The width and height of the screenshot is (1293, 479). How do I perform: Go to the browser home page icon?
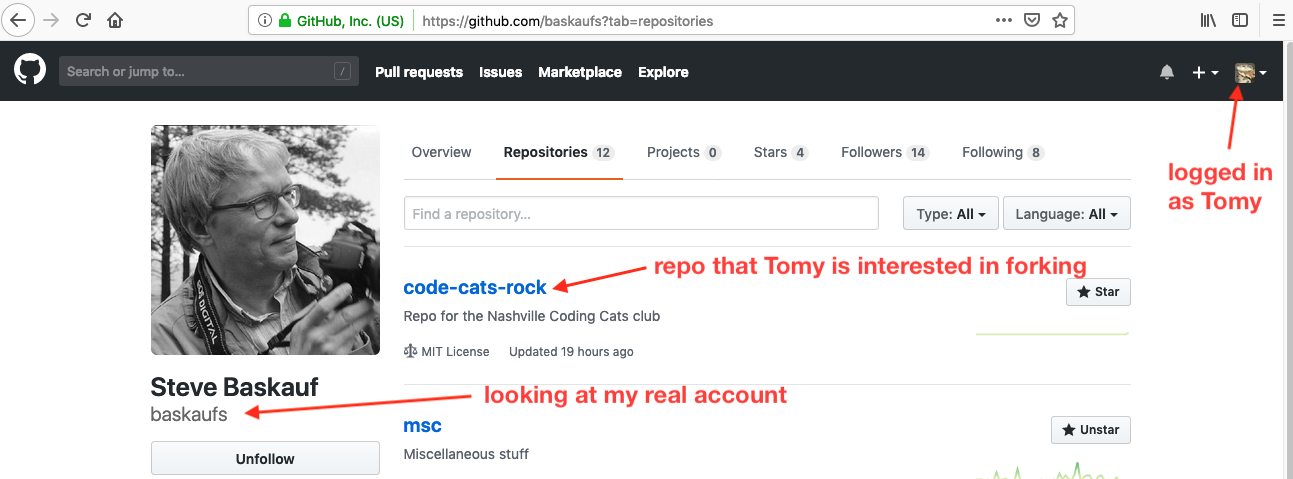(x=115, y=20)
